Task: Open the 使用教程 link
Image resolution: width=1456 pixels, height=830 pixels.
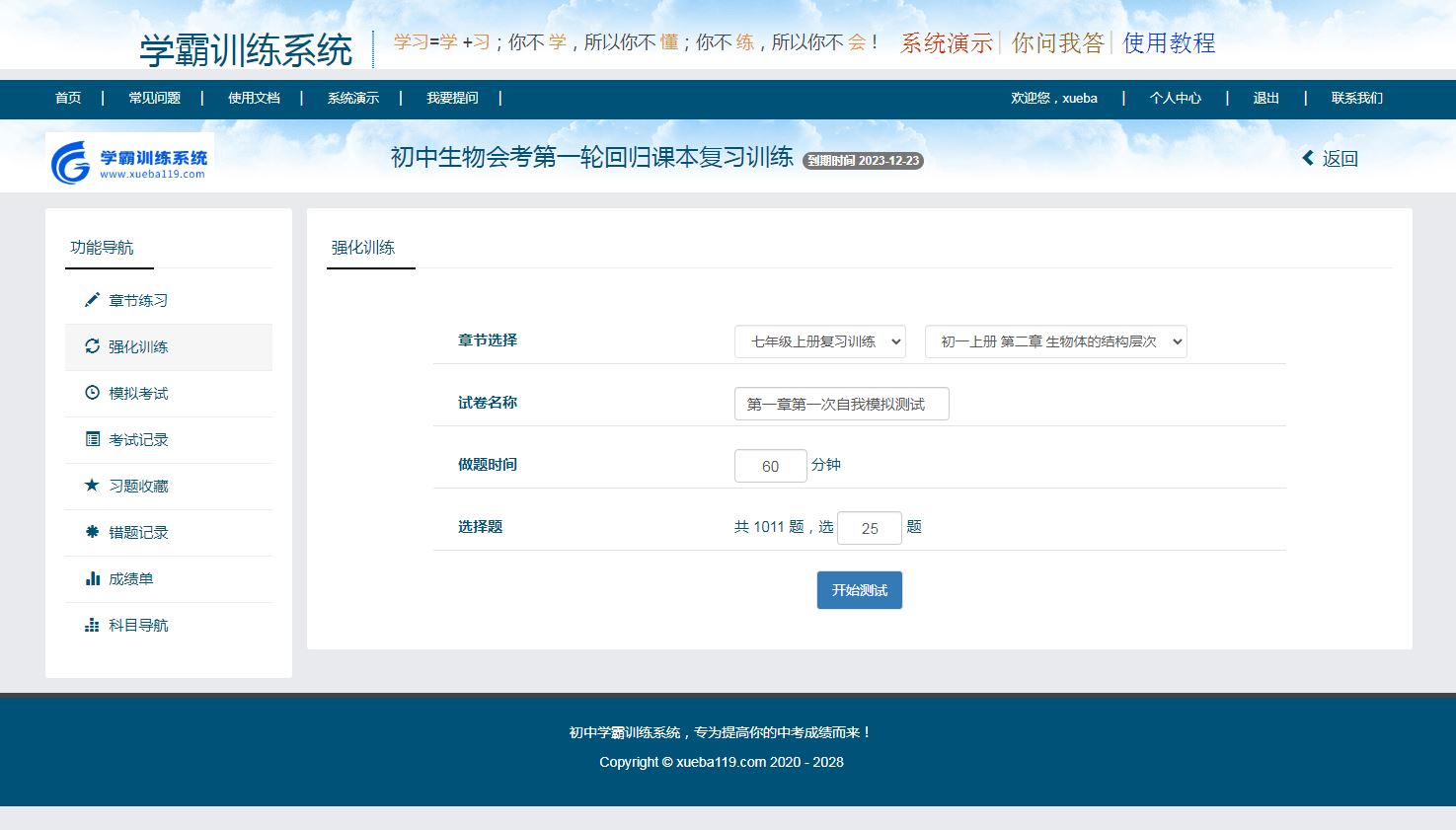Action: (1168, 43)
